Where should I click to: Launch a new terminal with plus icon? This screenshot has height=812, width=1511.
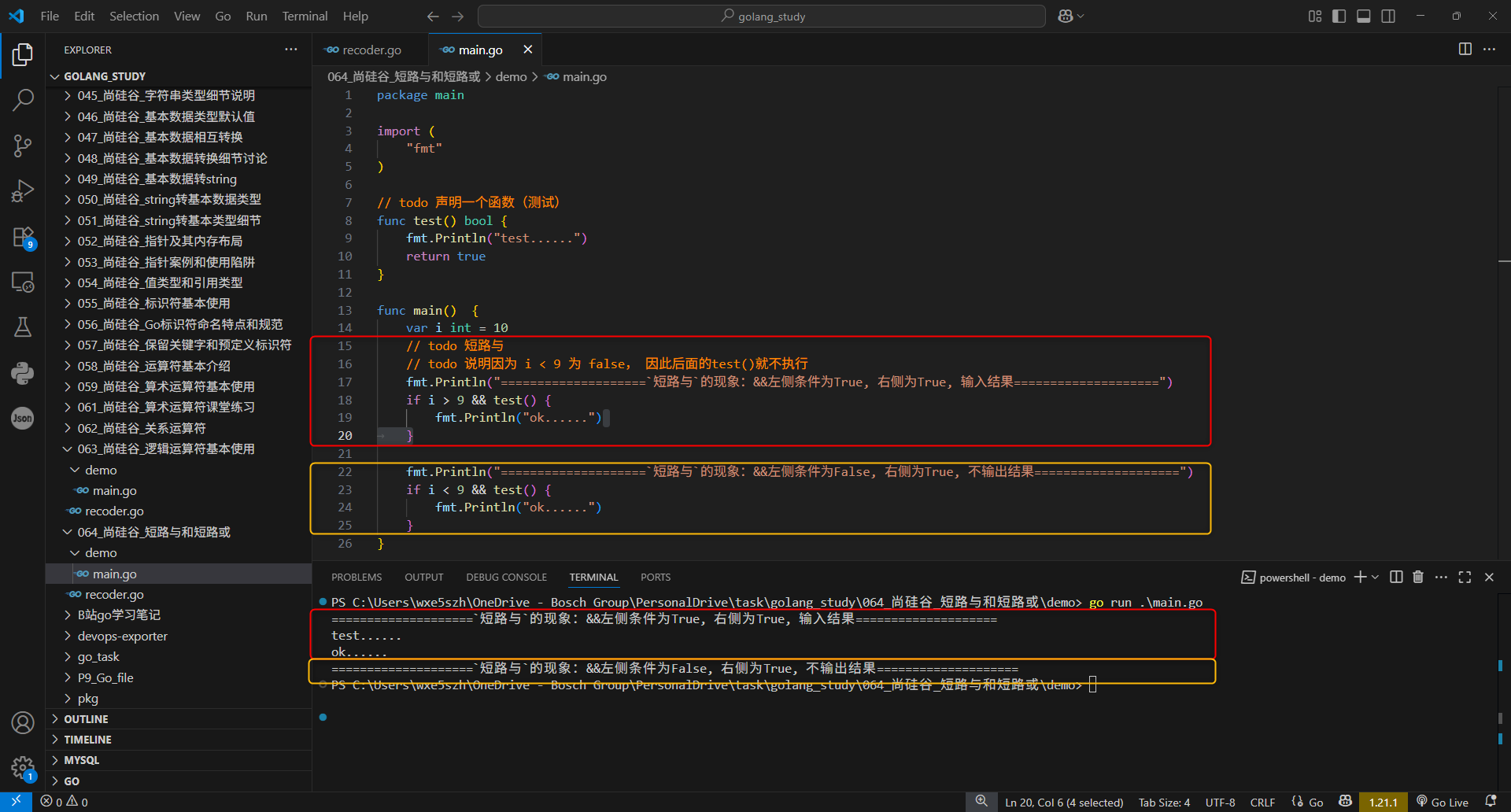pyautogui.click(x=1360, y=578)
